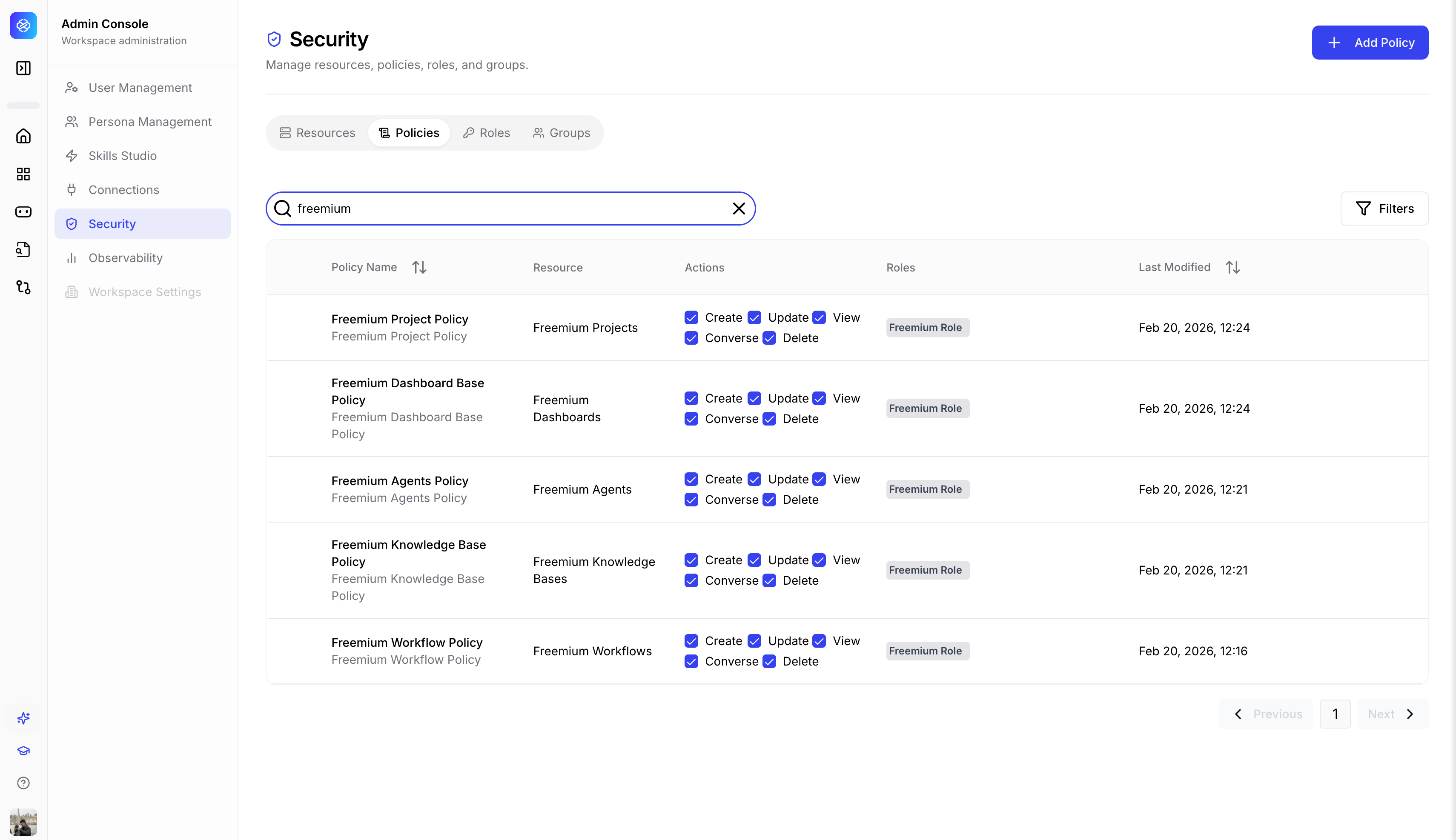
Task: Toggle Update checkbox for Freemium Knowledge Base Policy
Action: [754, 560]
